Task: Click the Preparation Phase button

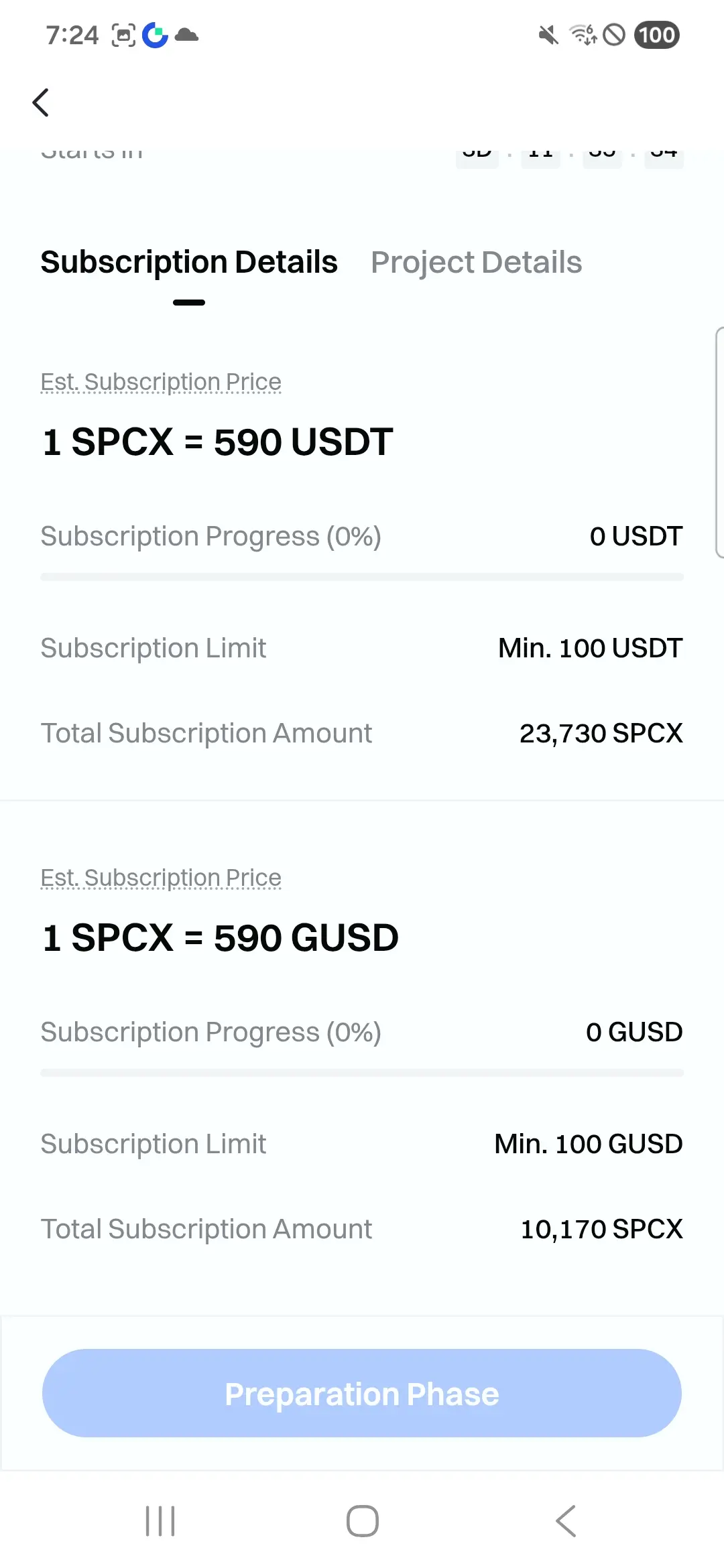Action: [362, 1393]
